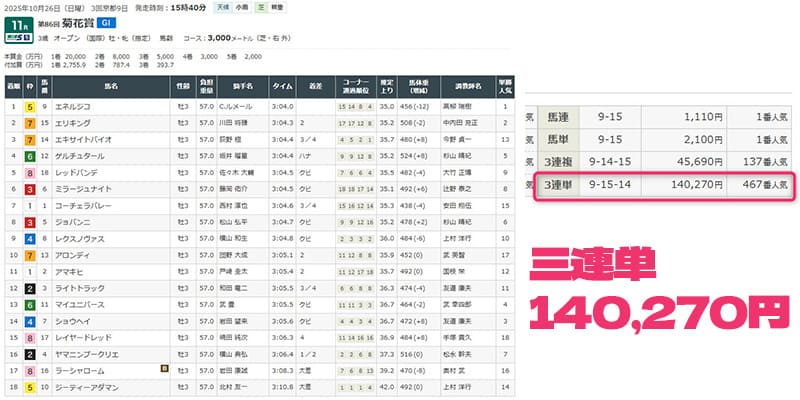800x400 pixels.
Task: Click the 9-14-15 trio combination
Action: [x=610, y=162]
